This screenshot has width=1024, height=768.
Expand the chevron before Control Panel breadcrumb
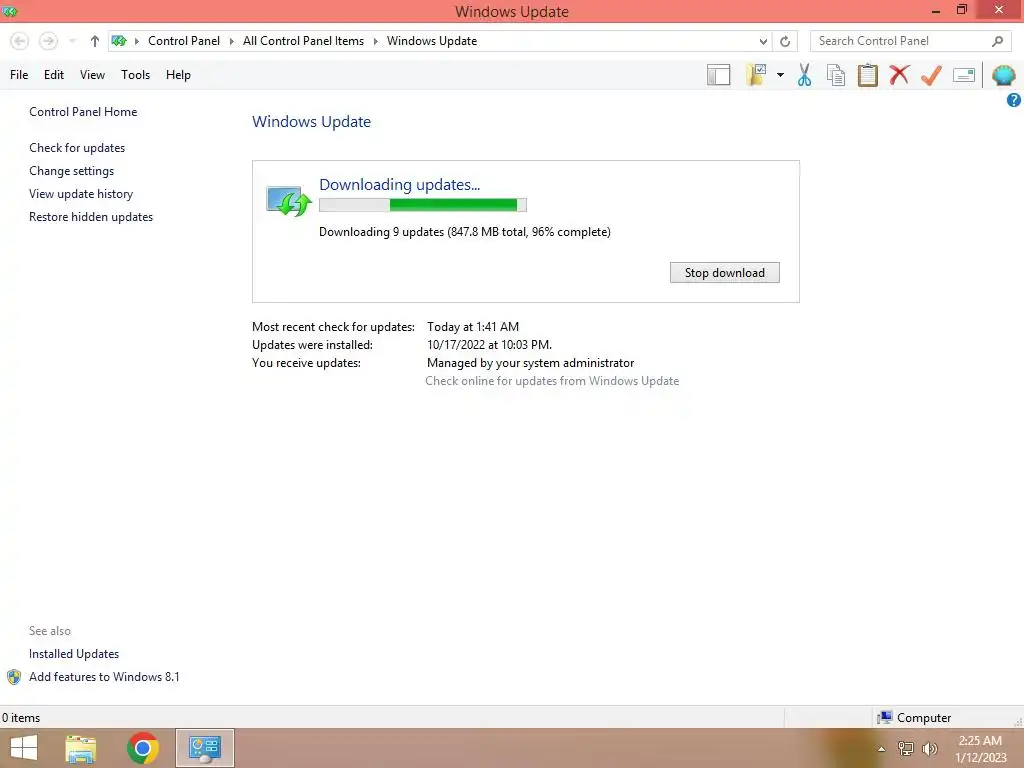pos(136,41)
